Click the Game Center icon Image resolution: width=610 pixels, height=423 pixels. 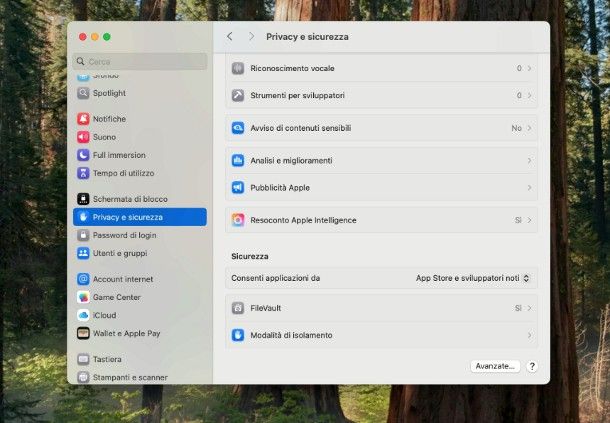pyautogui.click(x=83, y=297)
